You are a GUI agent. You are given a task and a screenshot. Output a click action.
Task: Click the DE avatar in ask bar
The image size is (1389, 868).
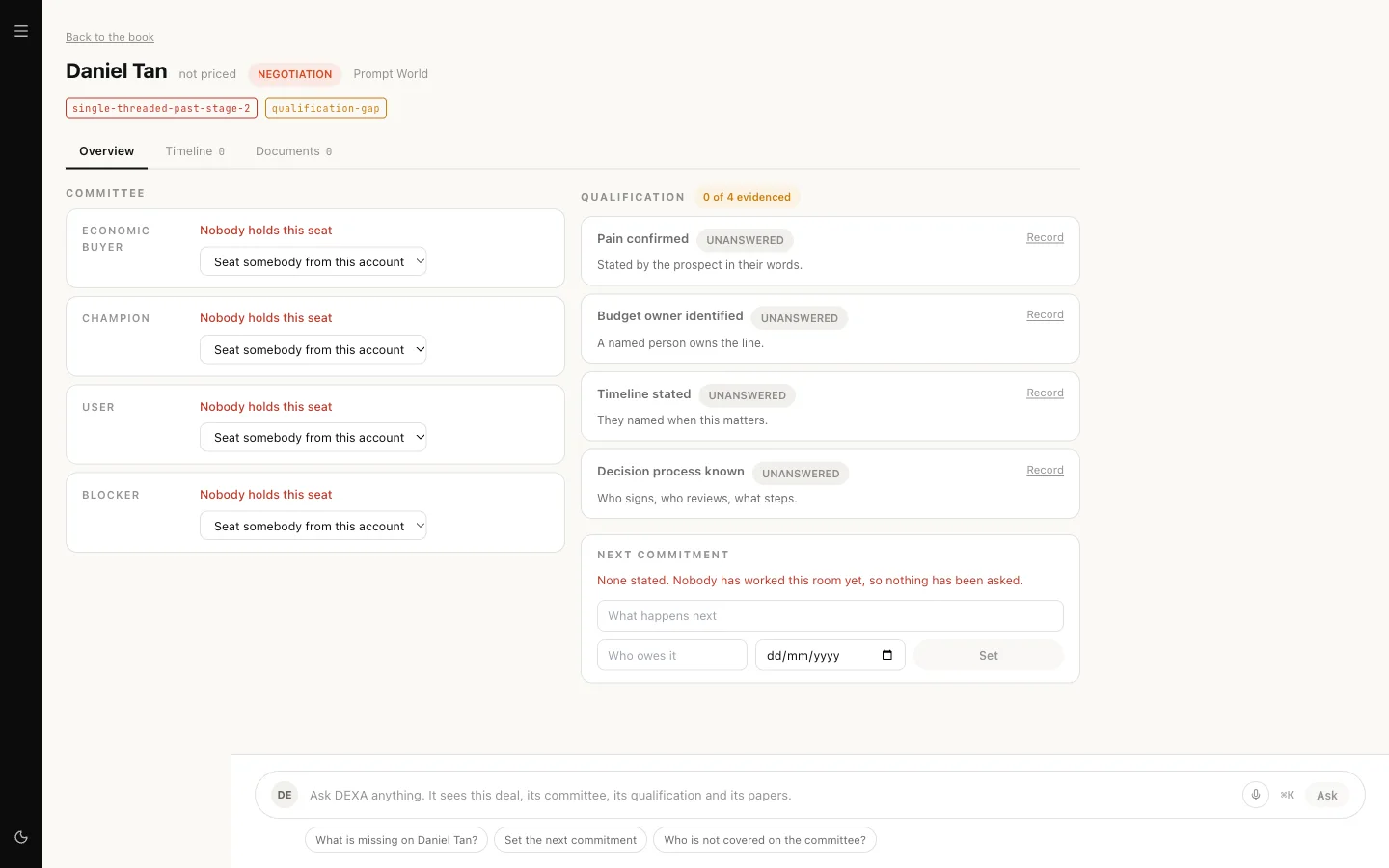[285, 795]
